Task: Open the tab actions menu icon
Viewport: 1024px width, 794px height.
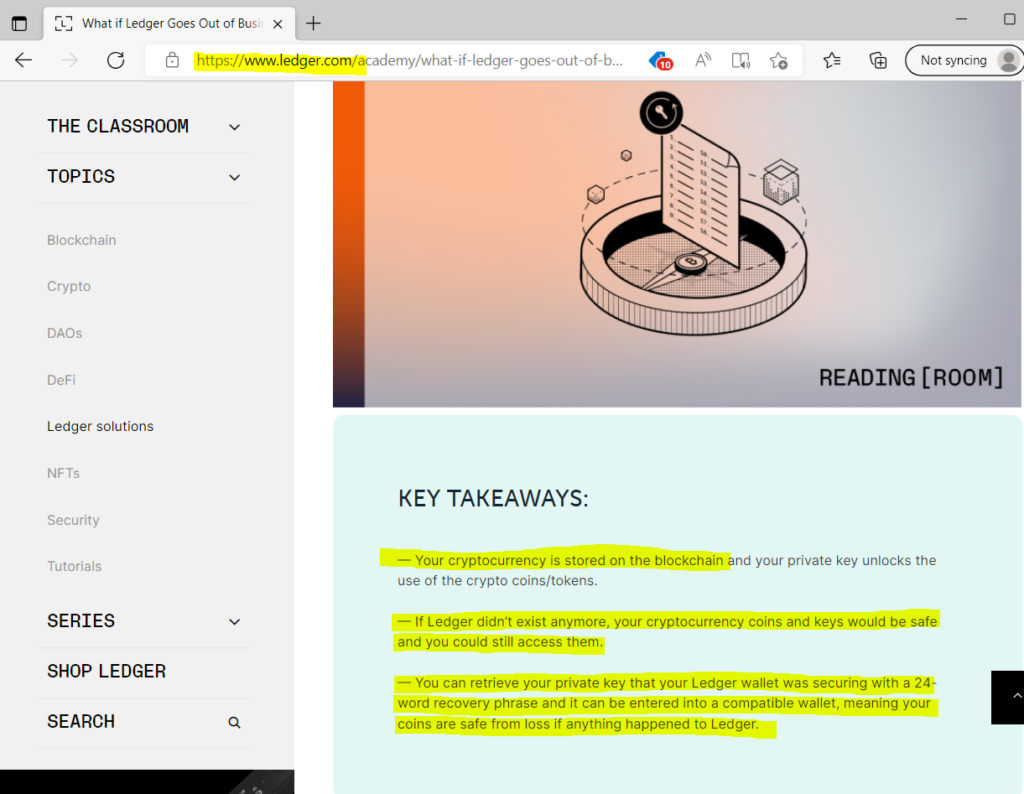Action: [19, 23]
